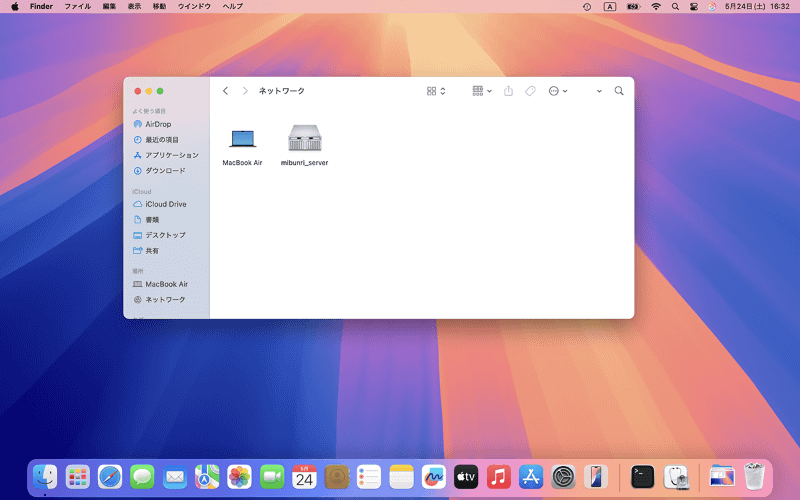Select iCloud Drive in the sidebar
Image resolution: width=800 pixels, height=500 pixels.
[160, 204]
